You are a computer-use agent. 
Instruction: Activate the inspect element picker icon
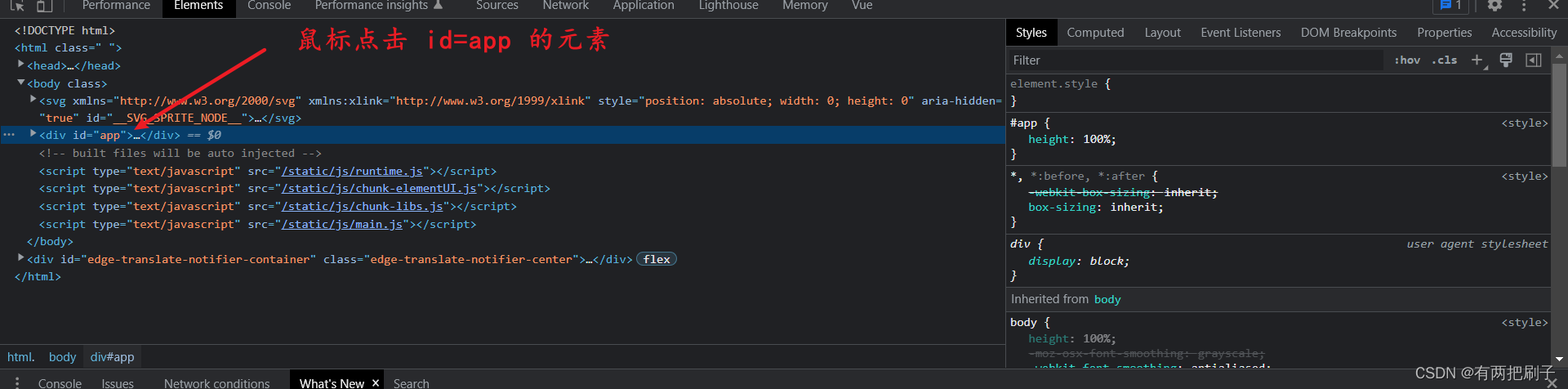(17, 6)
